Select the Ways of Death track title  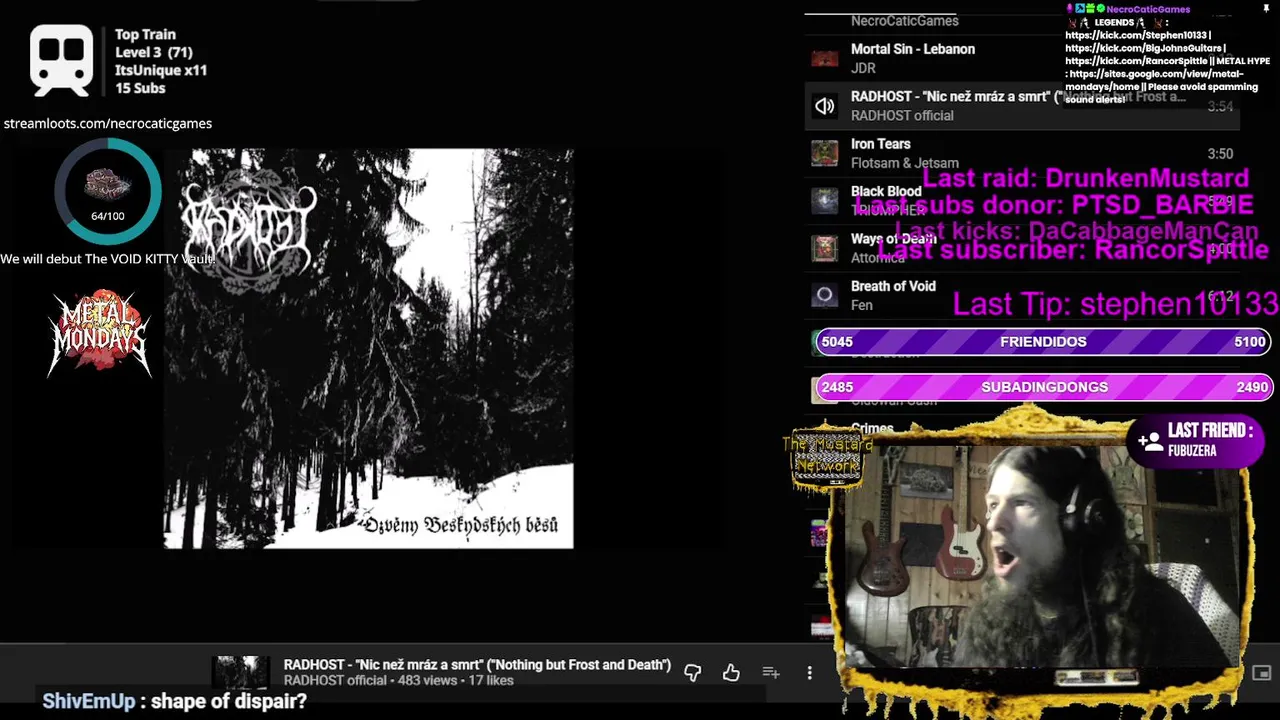pyautogui.click(x=893, y=239)
